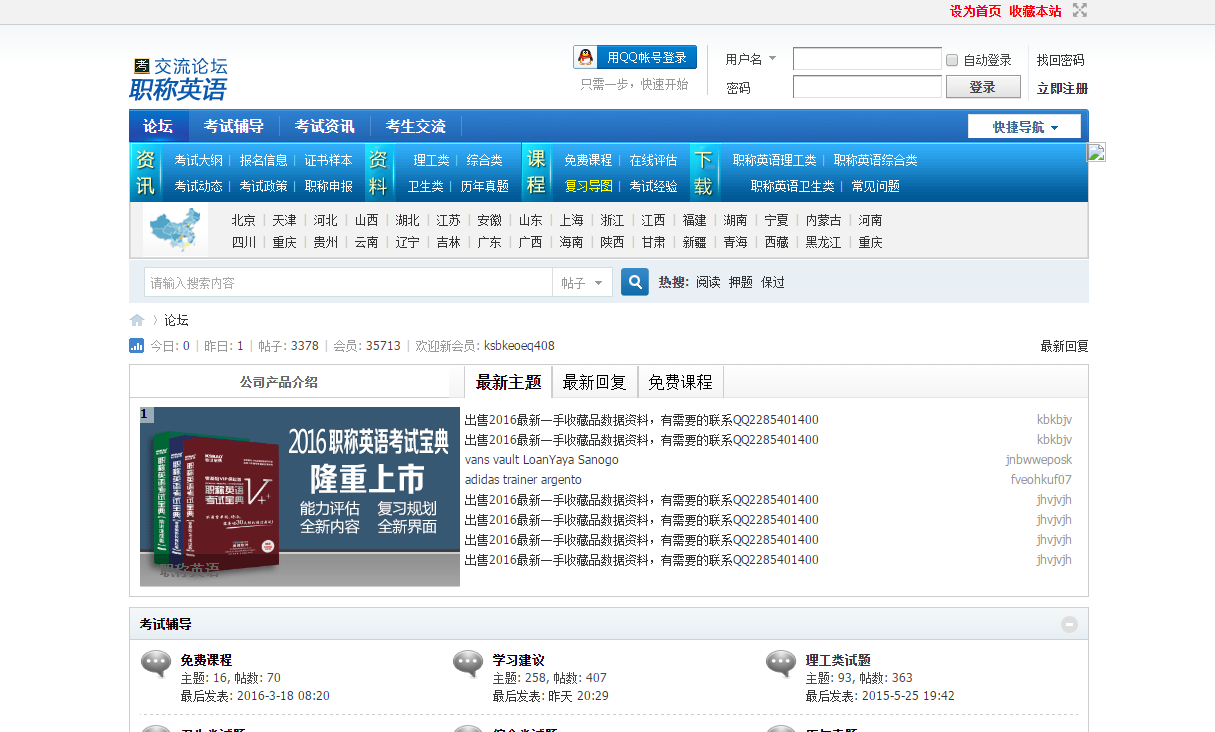Select the home icon in the breadcrumb
This screenshot has width=1215, height=732.
(x=136, y=320)
